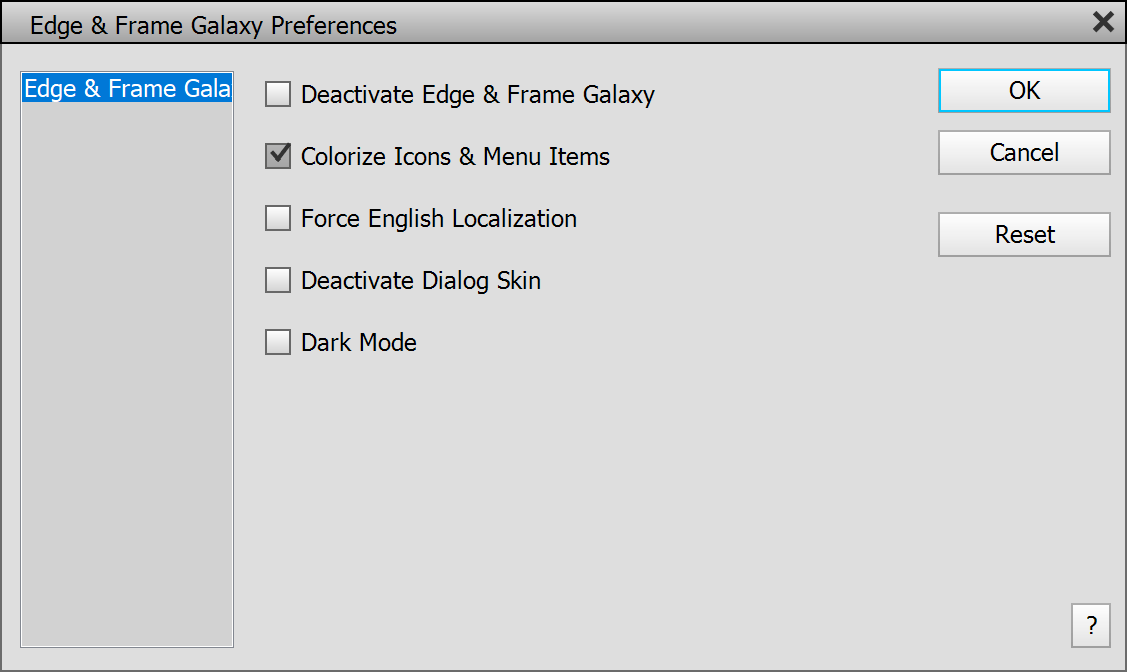Screen dimensions: 1127x672
Task: Click the "Force English Localization" label text
Action: 439,219
